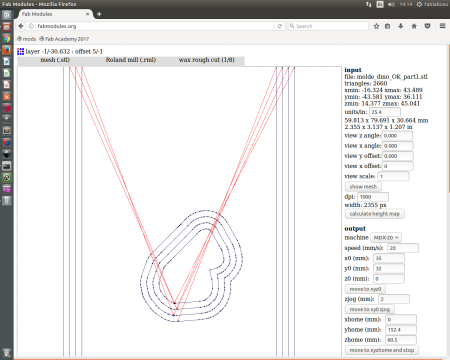Screen dimensions: 450x360
Task: Reload the page with the refresh icon
Action: coord(280,26)
